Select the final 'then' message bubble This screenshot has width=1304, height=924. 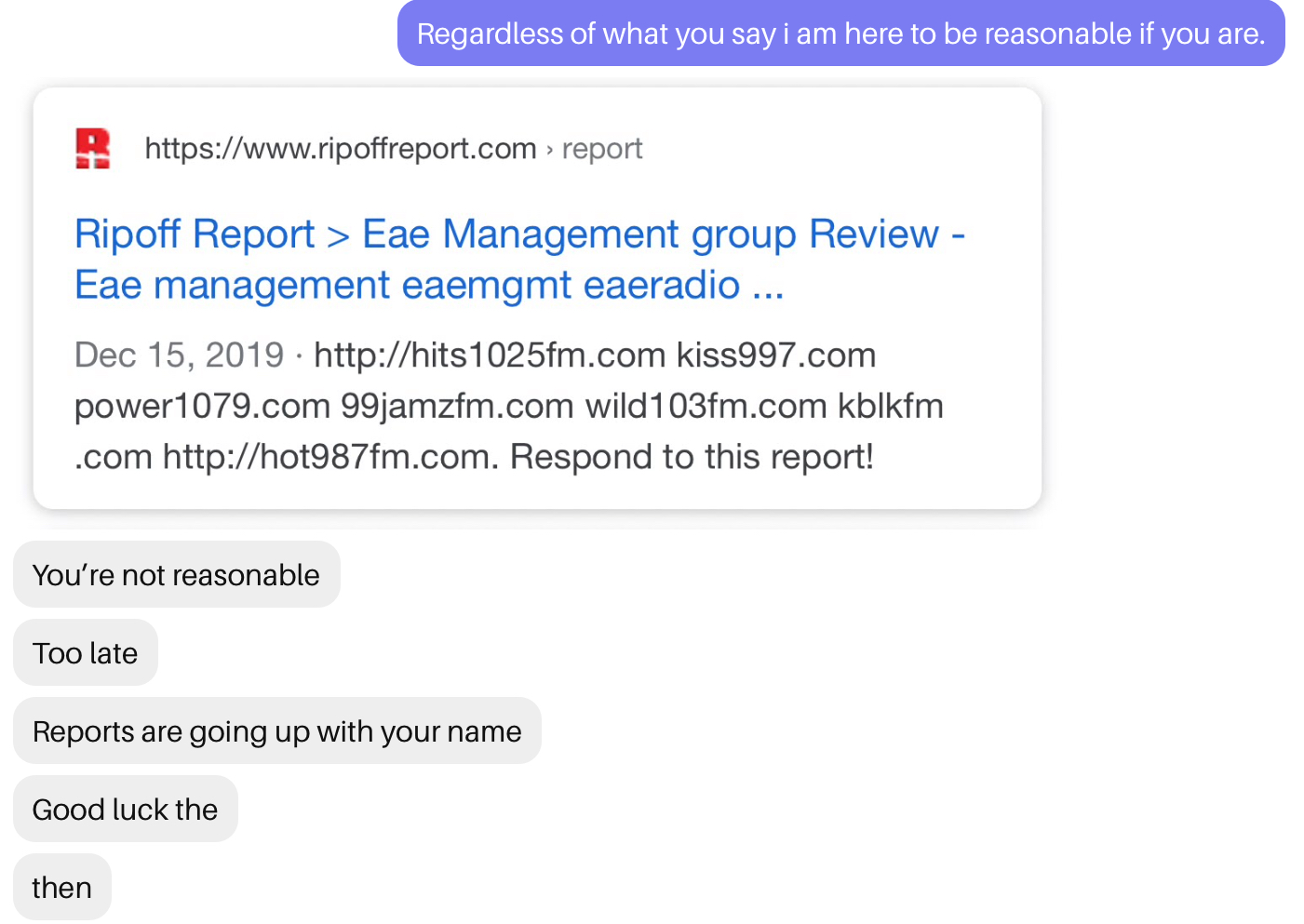pyautogui.click(x=62, y=888)
